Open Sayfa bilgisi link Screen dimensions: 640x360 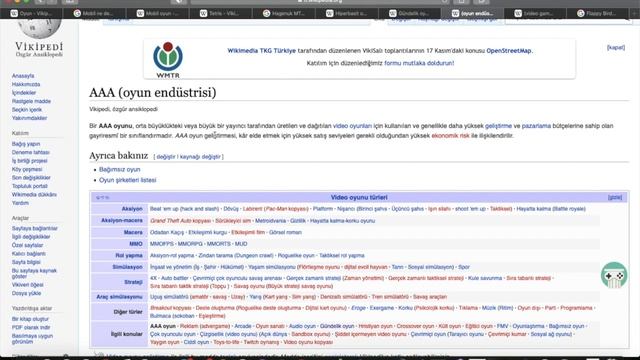point(26,262)
